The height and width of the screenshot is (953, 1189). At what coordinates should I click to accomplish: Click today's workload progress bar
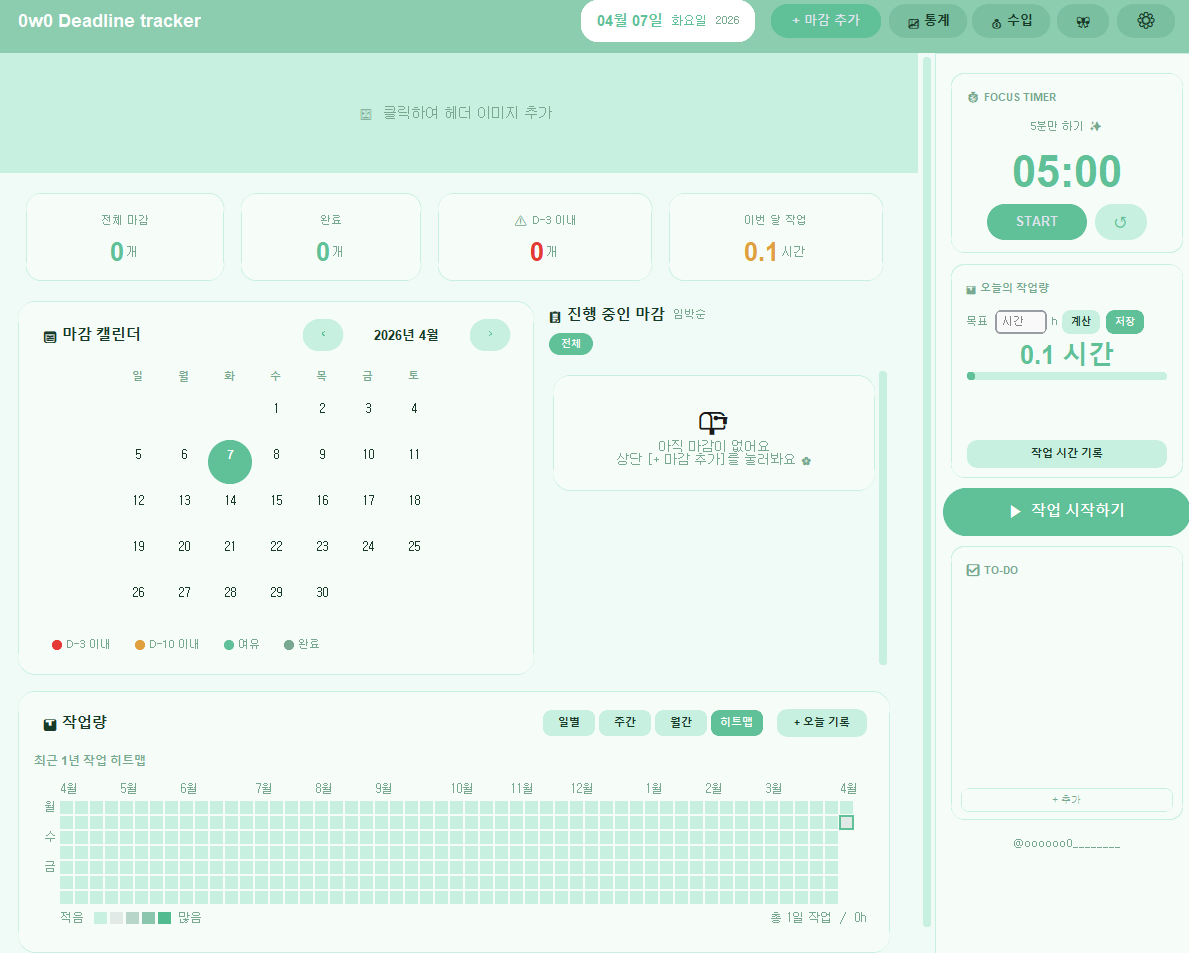1066,376
